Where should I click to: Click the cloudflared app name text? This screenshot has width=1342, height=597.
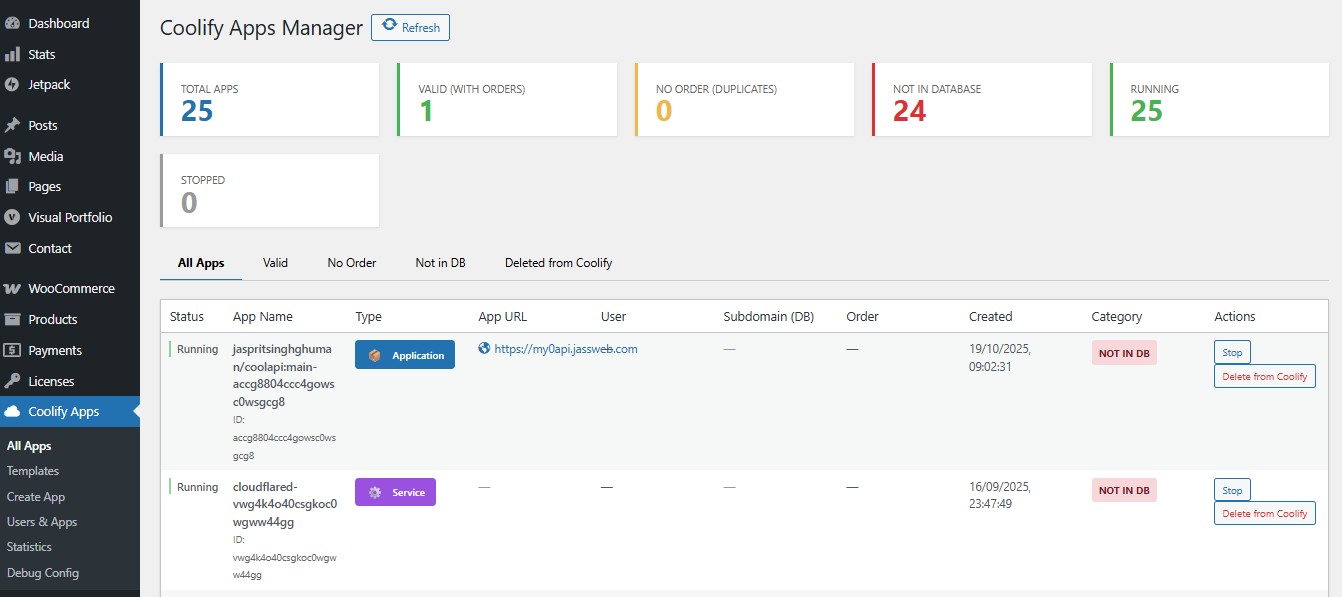(x=285, y=504)
